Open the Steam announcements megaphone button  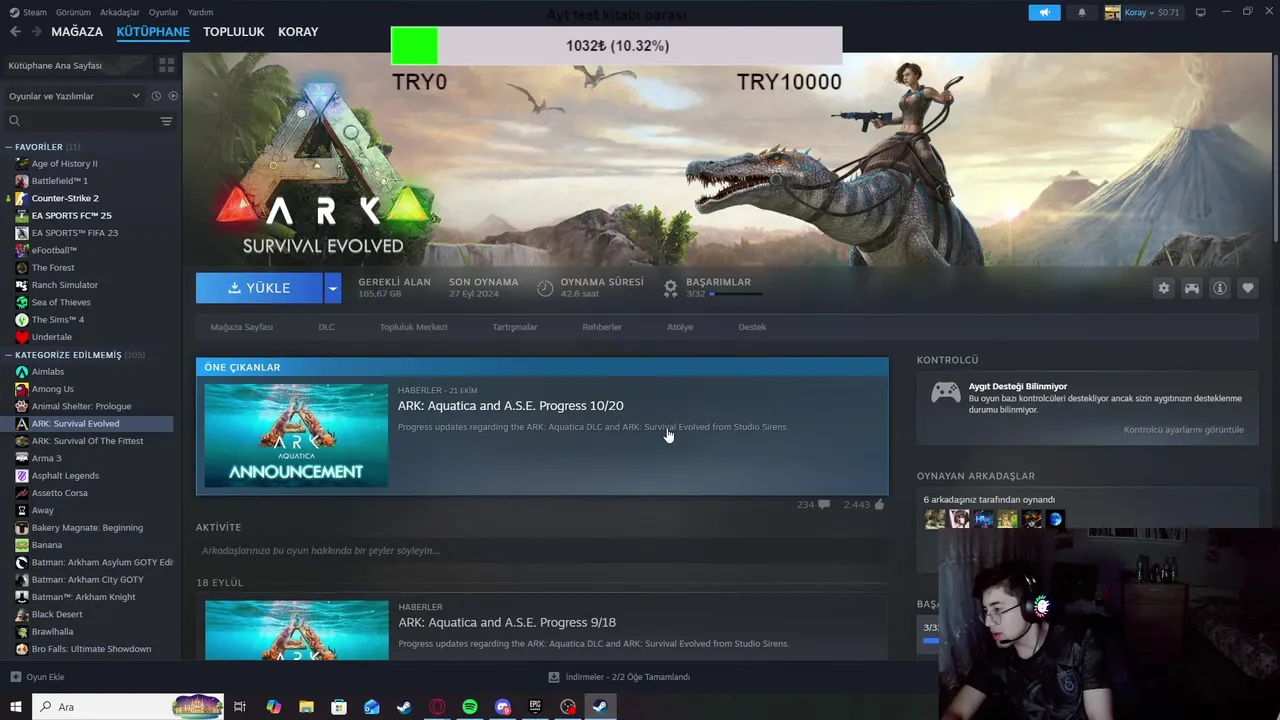point(1044,13)
